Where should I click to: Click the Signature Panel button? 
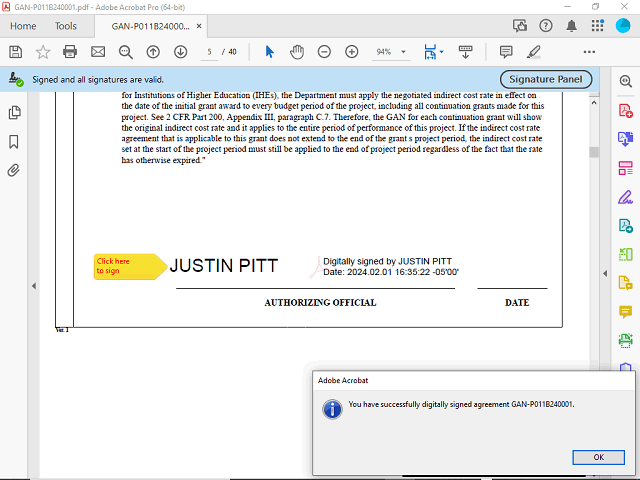[546, 79]
